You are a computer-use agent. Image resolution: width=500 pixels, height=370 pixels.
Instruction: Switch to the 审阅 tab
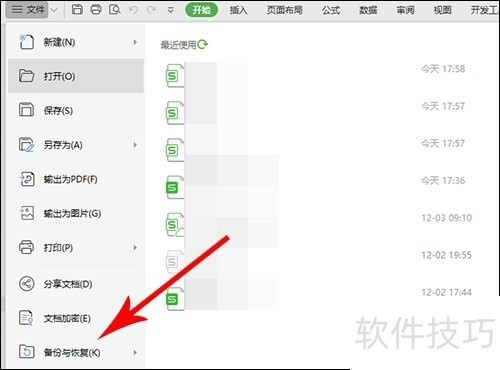coord(405,10)
